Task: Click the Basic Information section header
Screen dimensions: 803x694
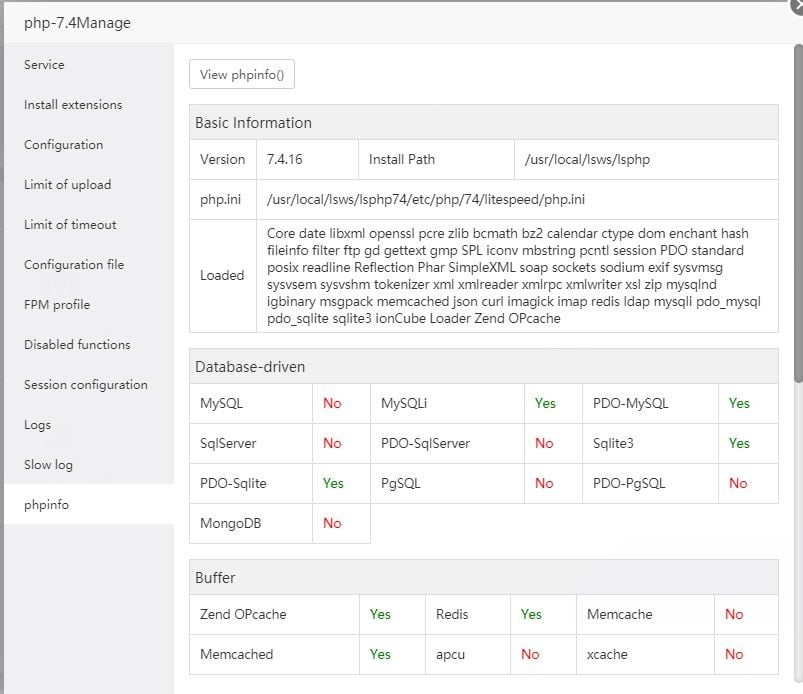Action: [x=254, y=123]
